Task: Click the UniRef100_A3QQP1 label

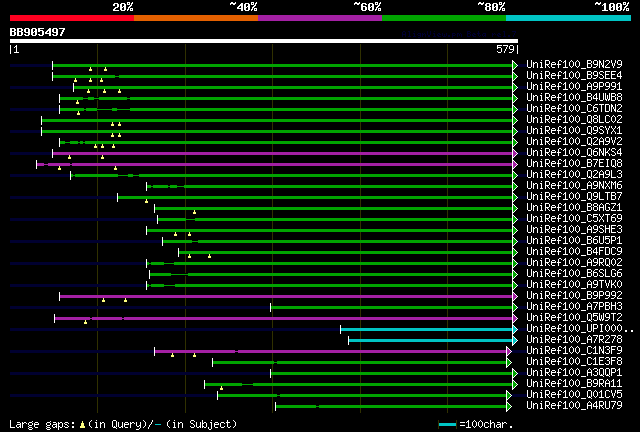Action: (574, 373)
